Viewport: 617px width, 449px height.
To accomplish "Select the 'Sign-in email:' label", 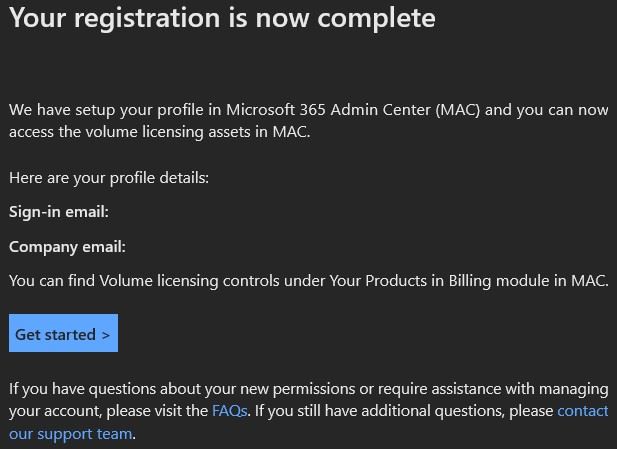I will pyautogui.click(x=58, y=212).
